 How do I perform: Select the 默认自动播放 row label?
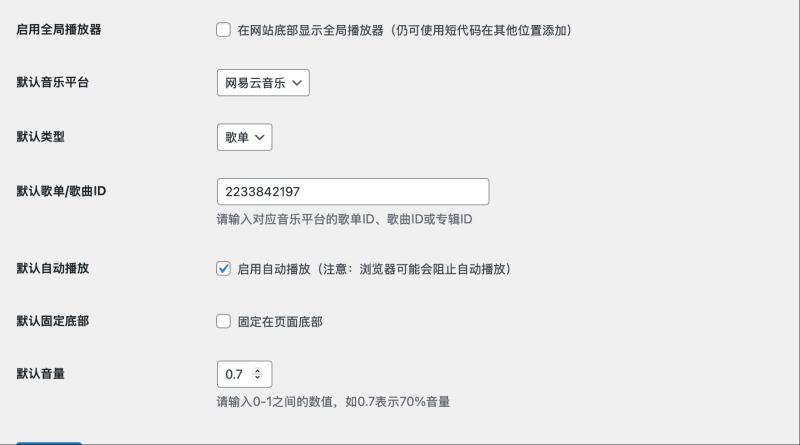click(53, 269)
